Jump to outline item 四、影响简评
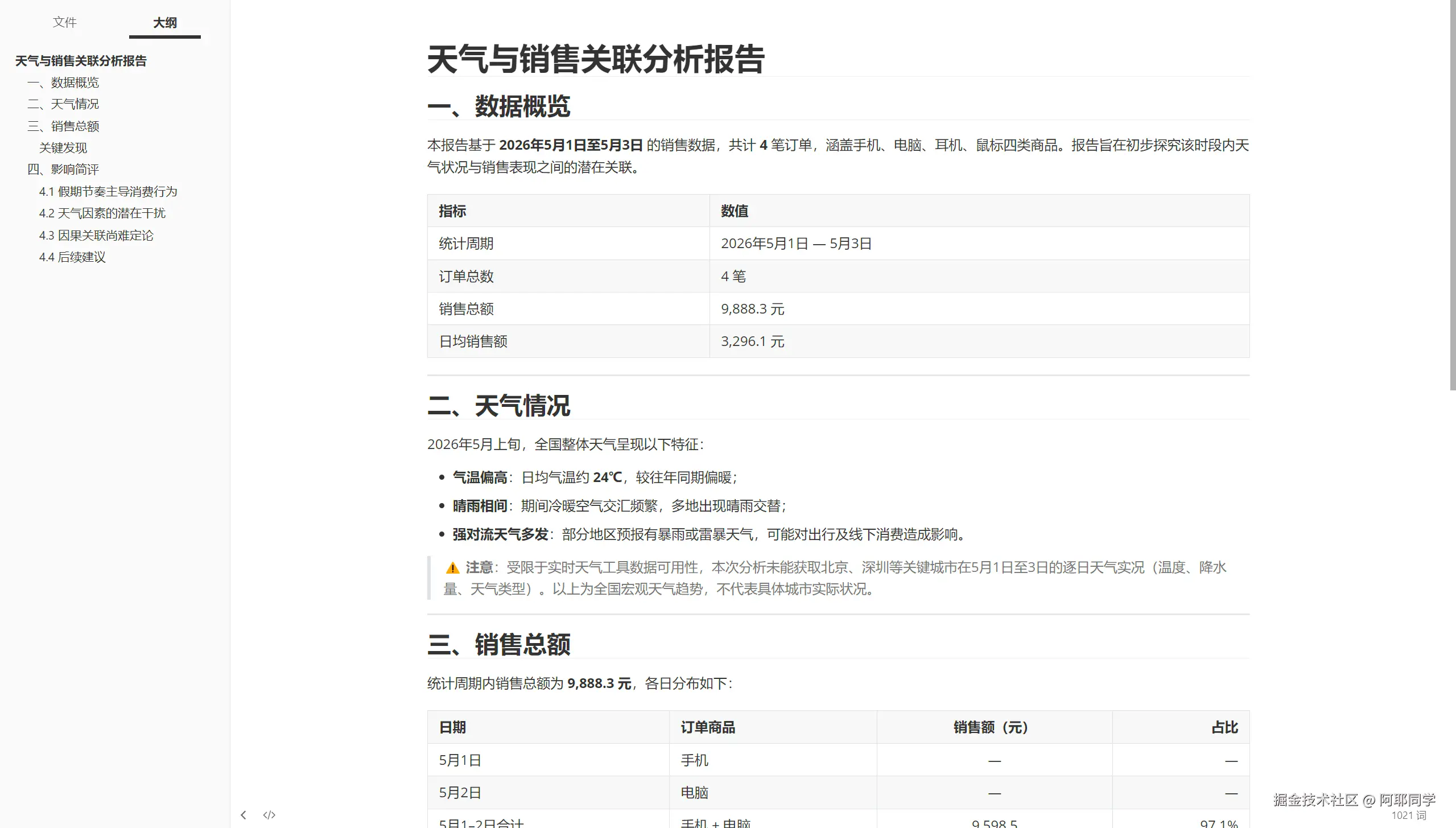Image resolution: width=1456 pixels, height=828 pixels. (x=63, y=170)
